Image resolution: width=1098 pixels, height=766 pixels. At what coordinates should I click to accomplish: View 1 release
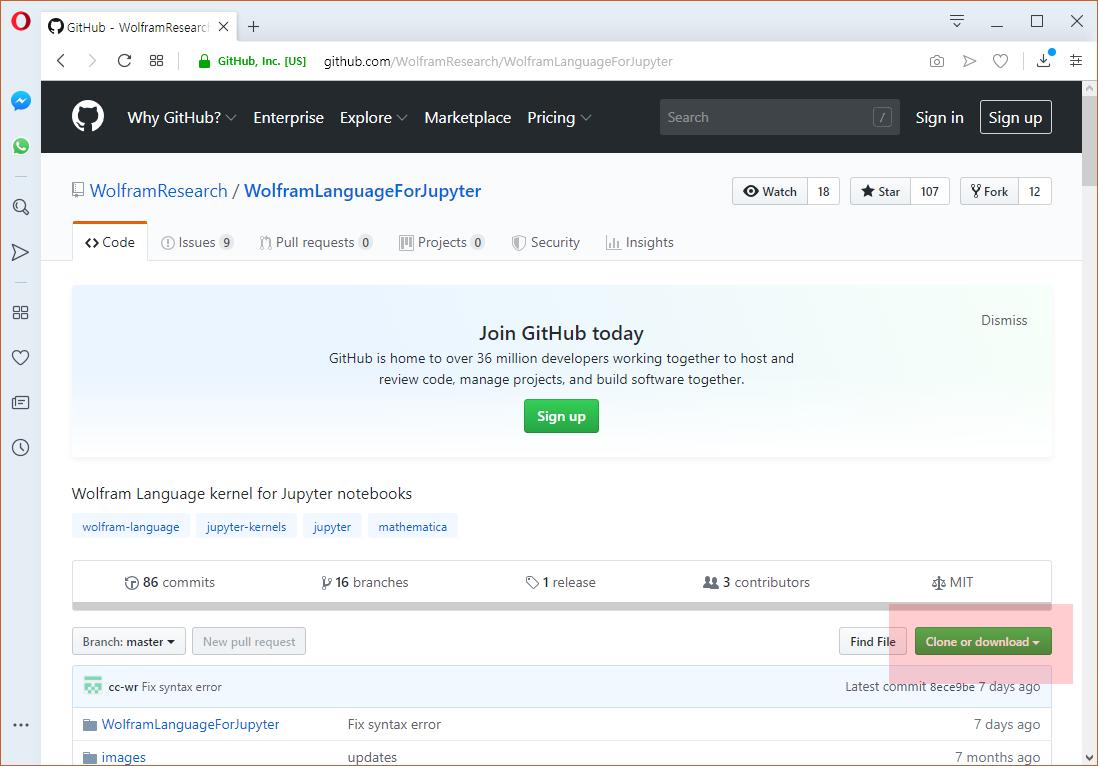pyautogui.click(x=561, y=583)
